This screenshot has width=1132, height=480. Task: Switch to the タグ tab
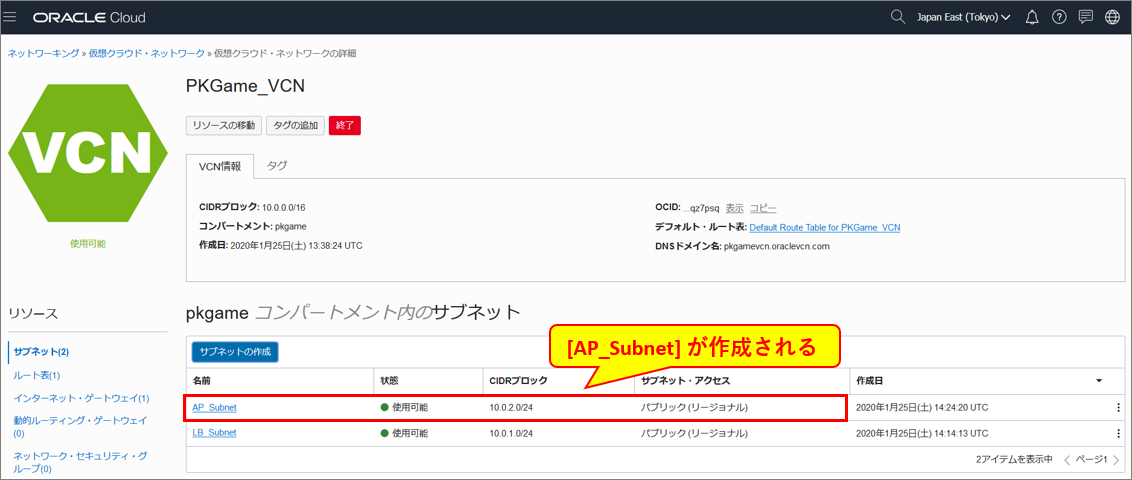pyautogui.click(x=277, y=165)
